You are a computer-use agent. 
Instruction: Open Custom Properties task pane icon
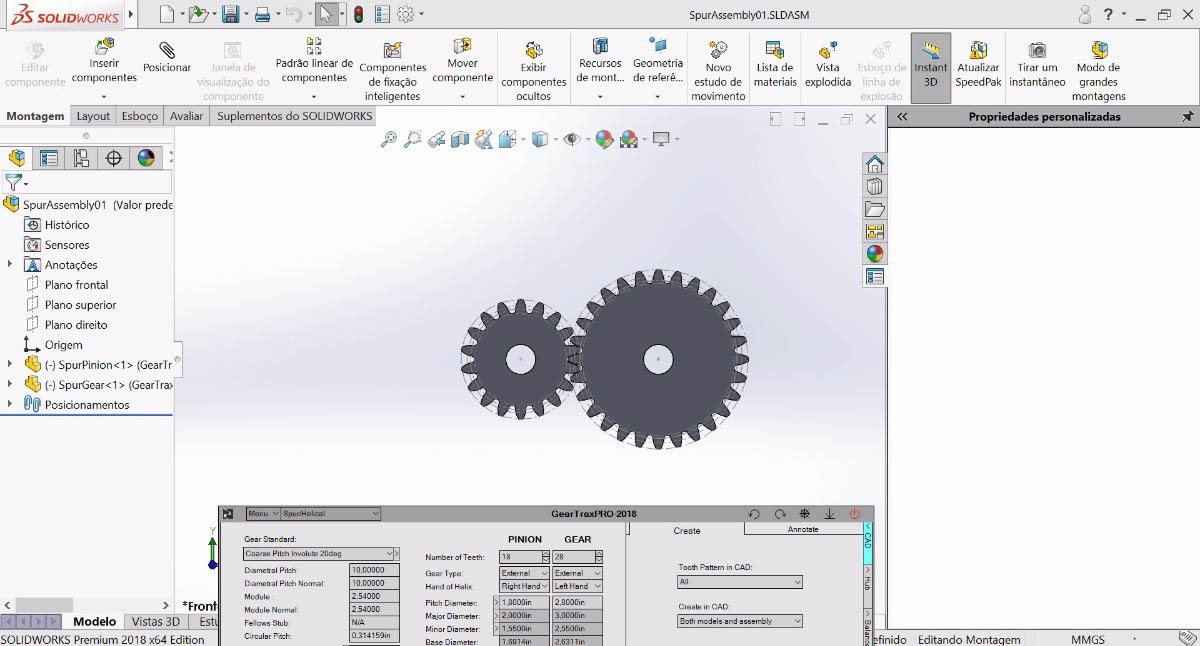[x=875, y=277]
